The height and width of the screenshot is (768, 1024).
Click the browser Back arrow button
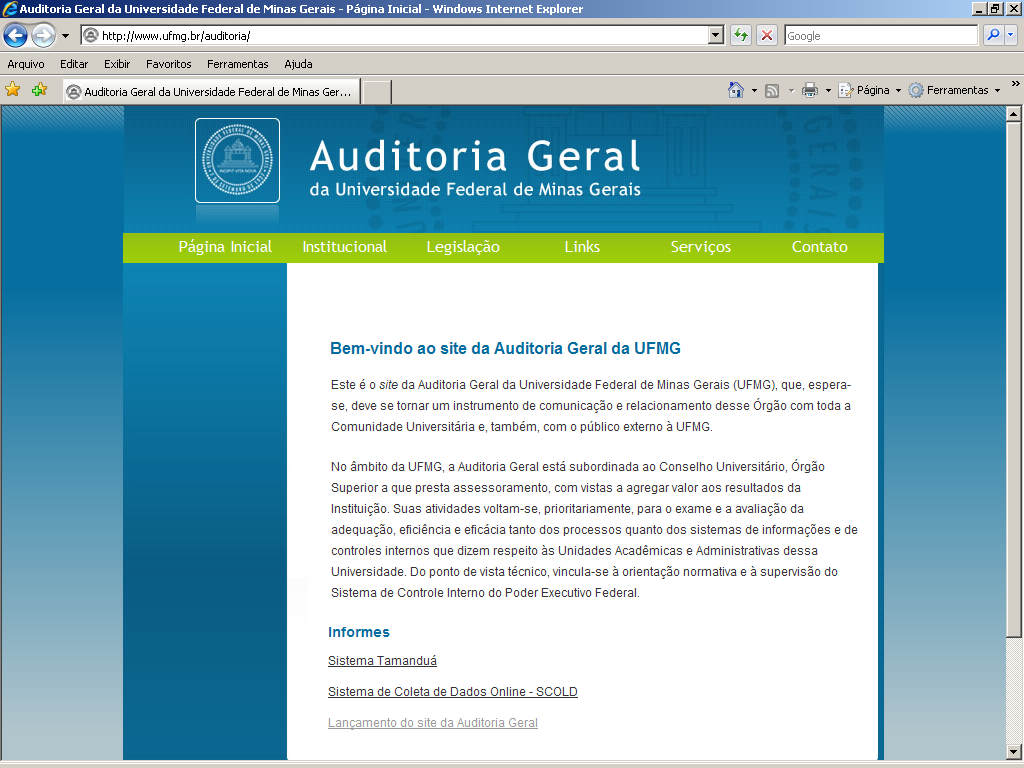[x=16, y=35]
